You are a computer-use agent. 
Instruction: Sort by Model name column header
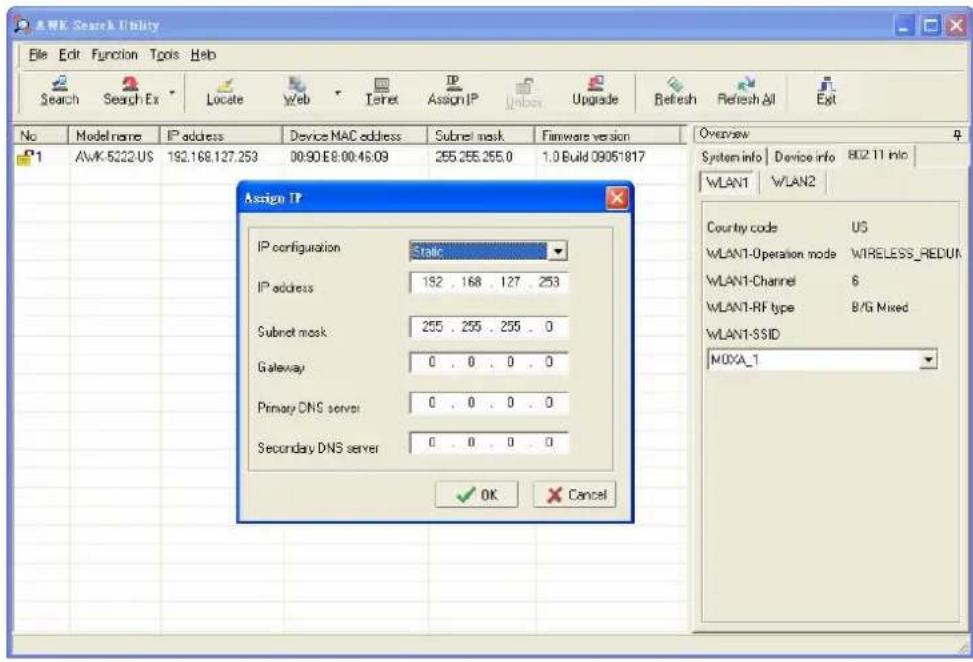coord(115,135)
